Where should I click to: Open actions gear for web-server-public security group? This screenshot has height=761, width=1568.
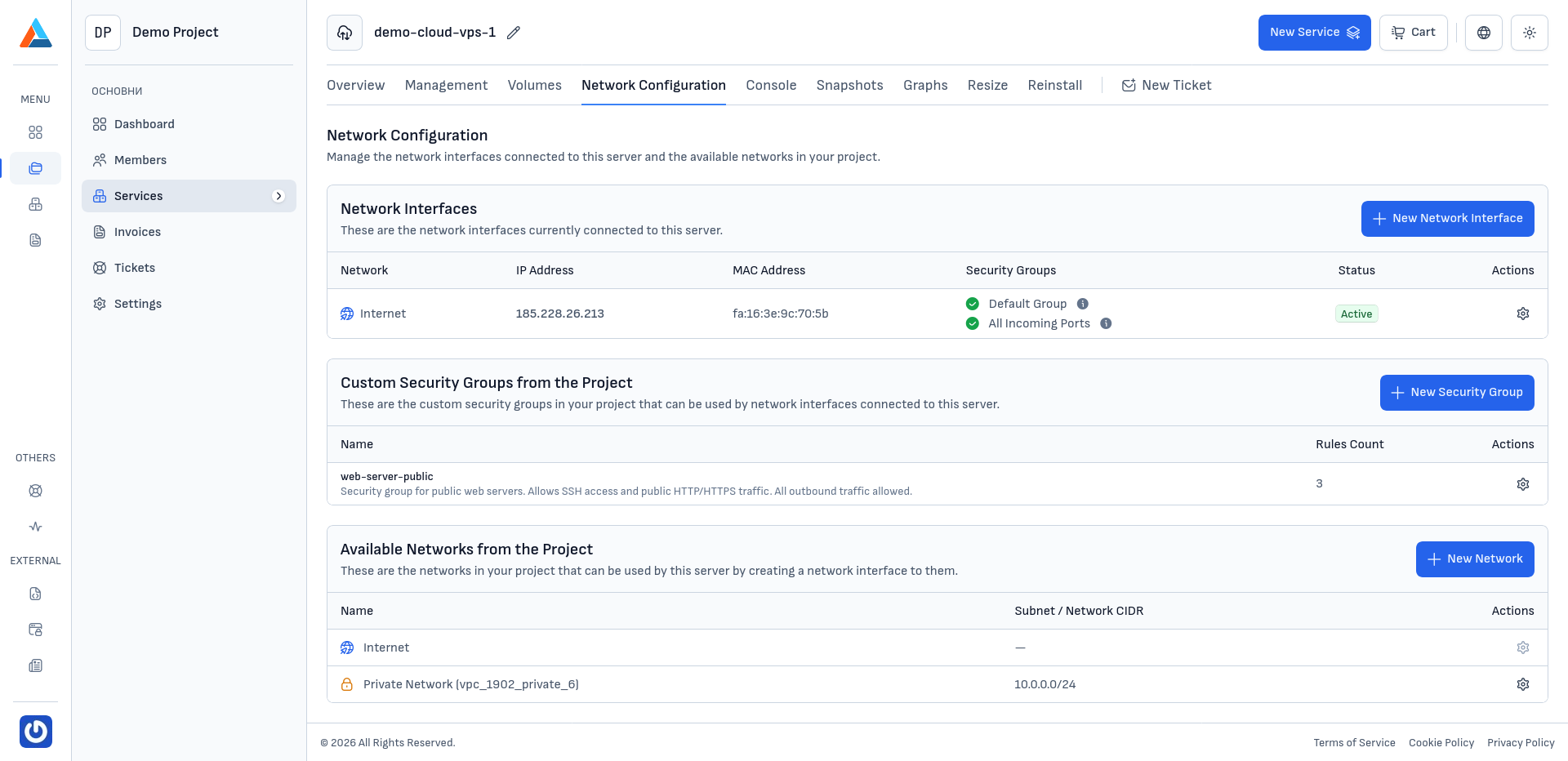(1522, 484)
